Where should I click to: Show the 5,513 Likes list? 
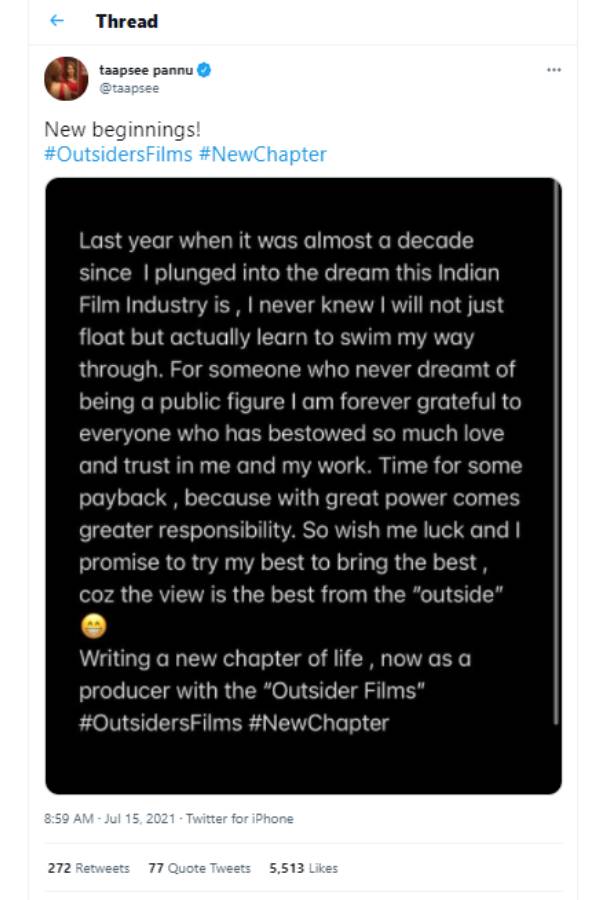tap(303, 868)
